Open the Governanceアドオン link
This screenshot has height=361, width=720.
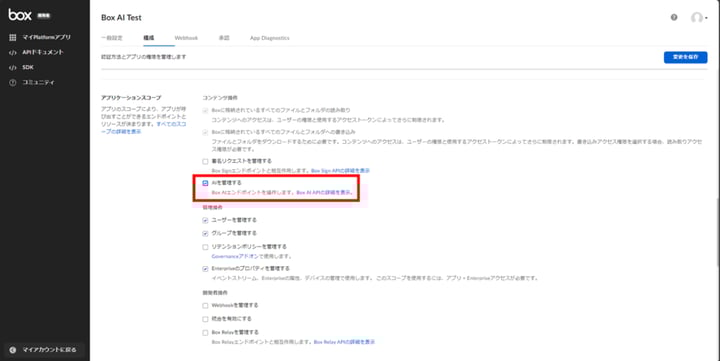(x=235, y=256)
